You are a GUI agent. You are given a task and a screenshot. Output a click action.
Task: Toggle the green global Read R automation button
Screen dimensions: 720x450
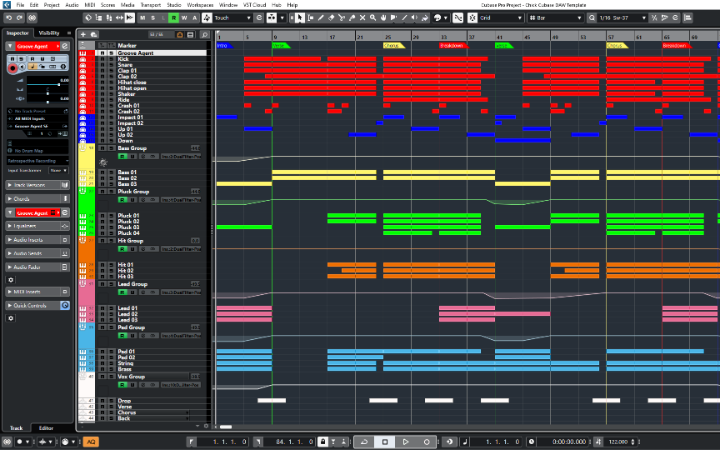click(174, 18)
